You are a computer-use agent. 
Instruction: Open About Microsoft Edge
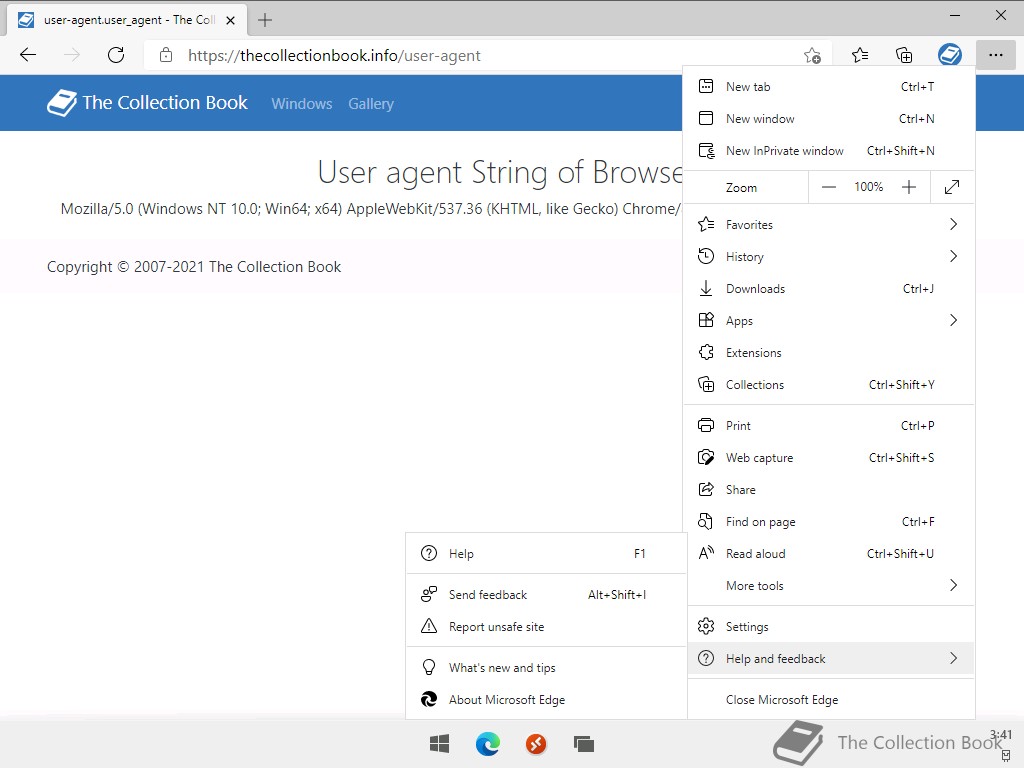click(546, 699)
